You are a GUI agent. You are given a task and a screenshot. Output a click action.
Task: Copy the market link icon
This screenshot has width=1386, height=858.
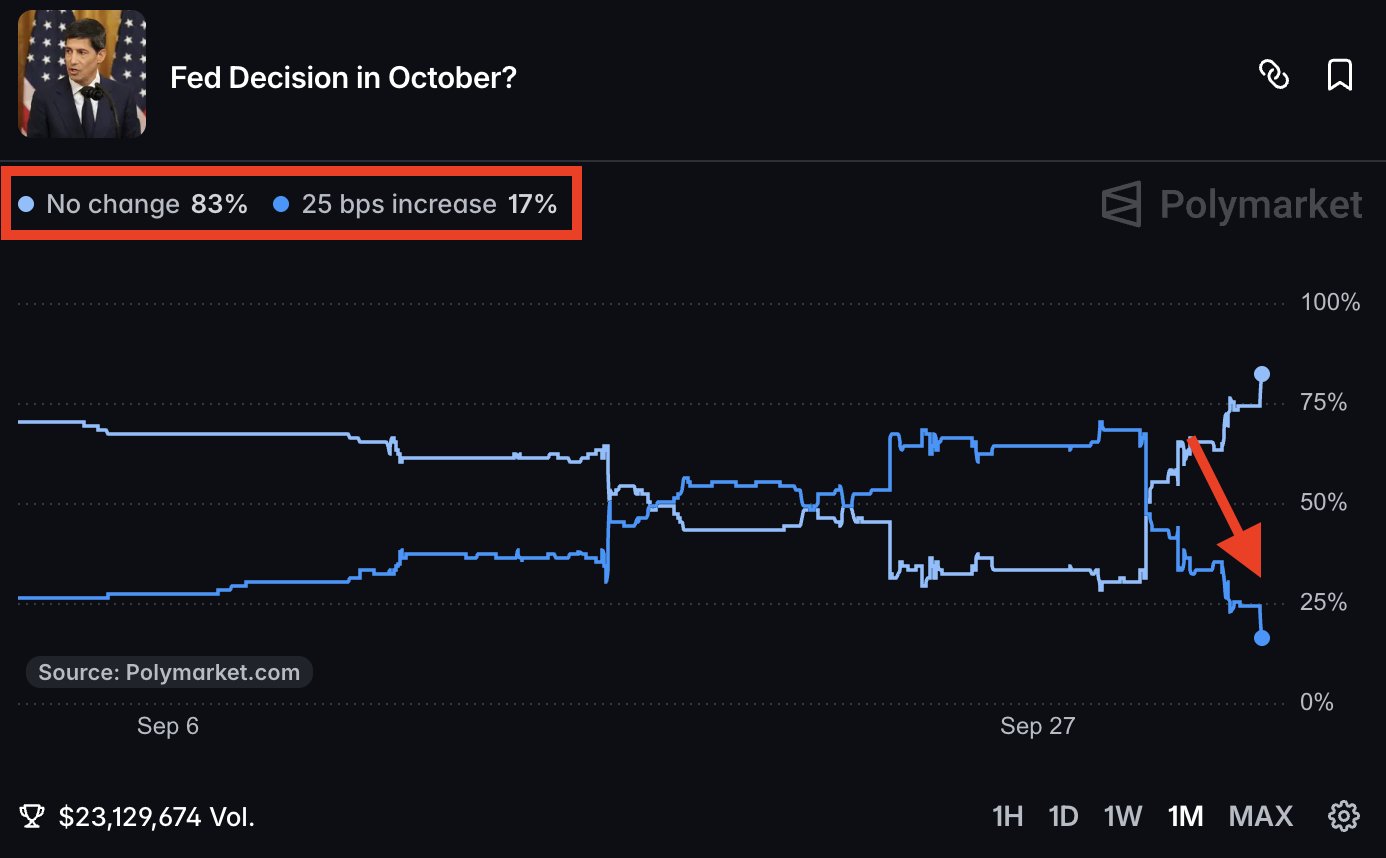[1274, 75]
